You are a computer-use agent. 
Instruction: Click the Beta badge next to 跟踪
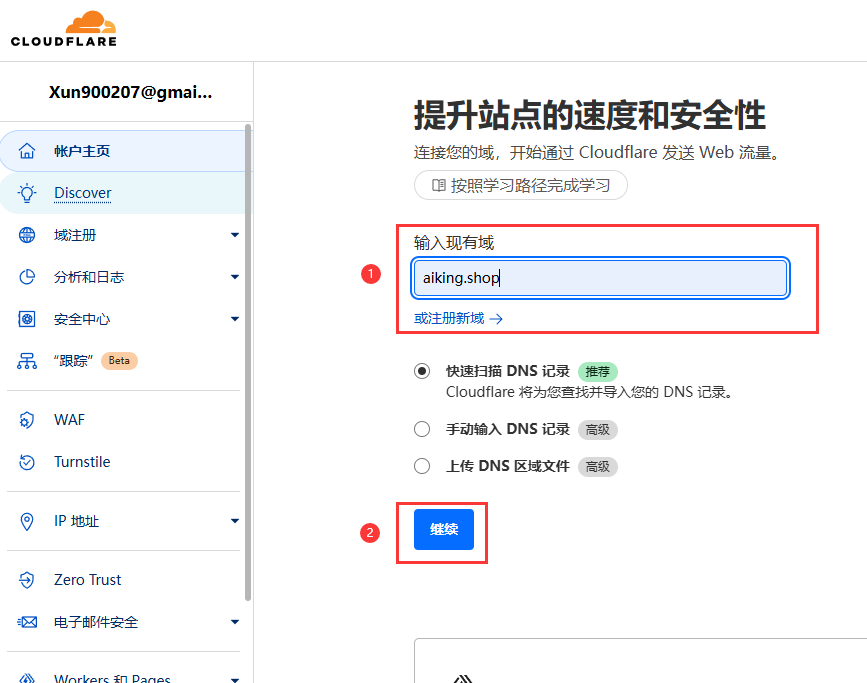119,361
